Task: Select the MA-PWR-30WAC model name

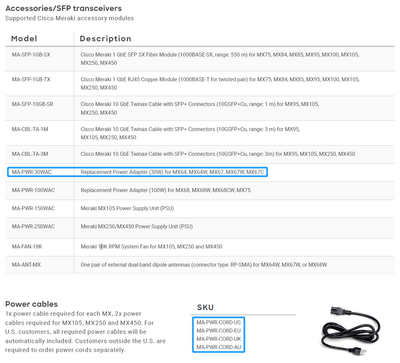Action: coord(32,172)
